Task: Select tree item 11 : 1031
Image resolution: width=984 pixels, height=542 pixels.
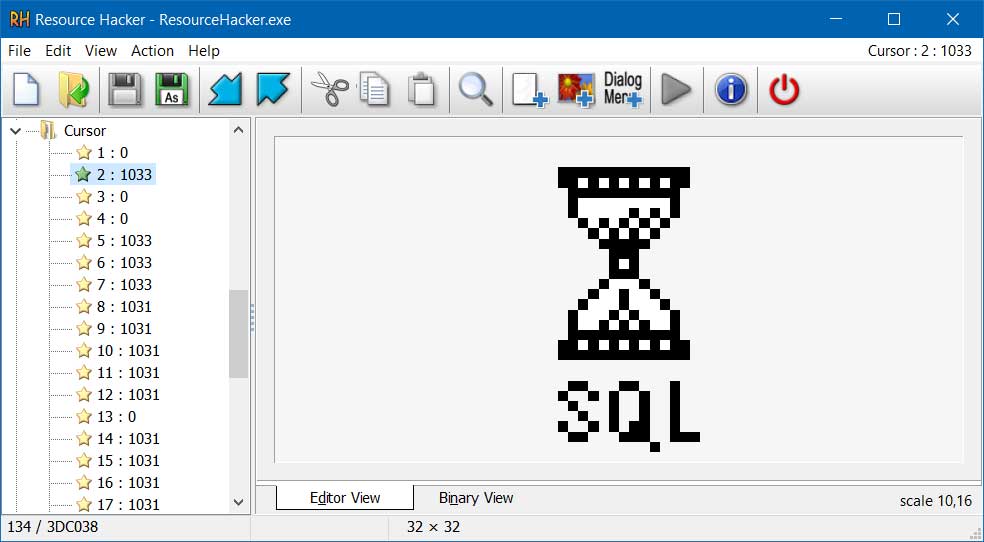Action: [x=128, y=373]
